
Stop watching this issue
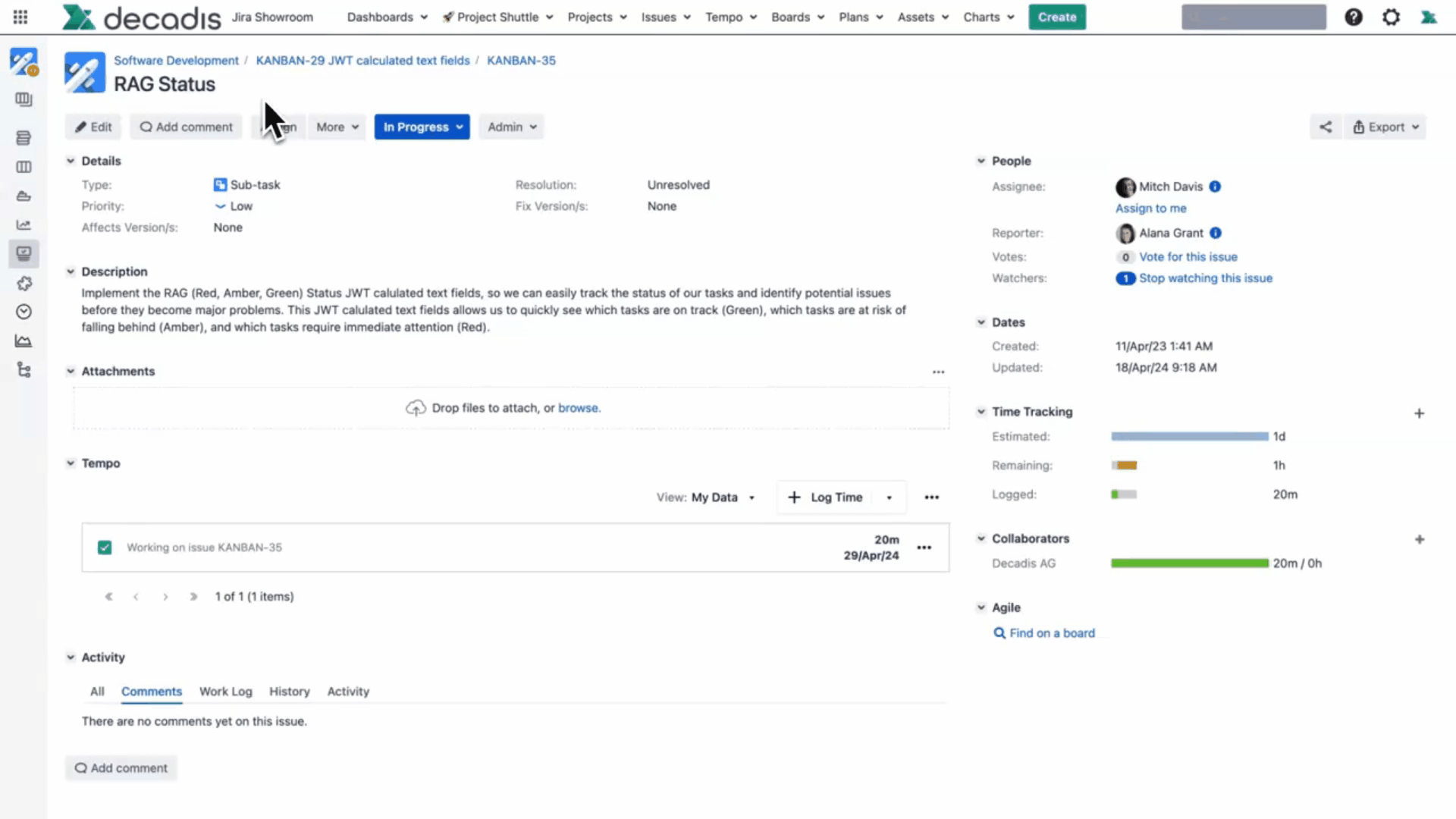[x=1205, y=278]
